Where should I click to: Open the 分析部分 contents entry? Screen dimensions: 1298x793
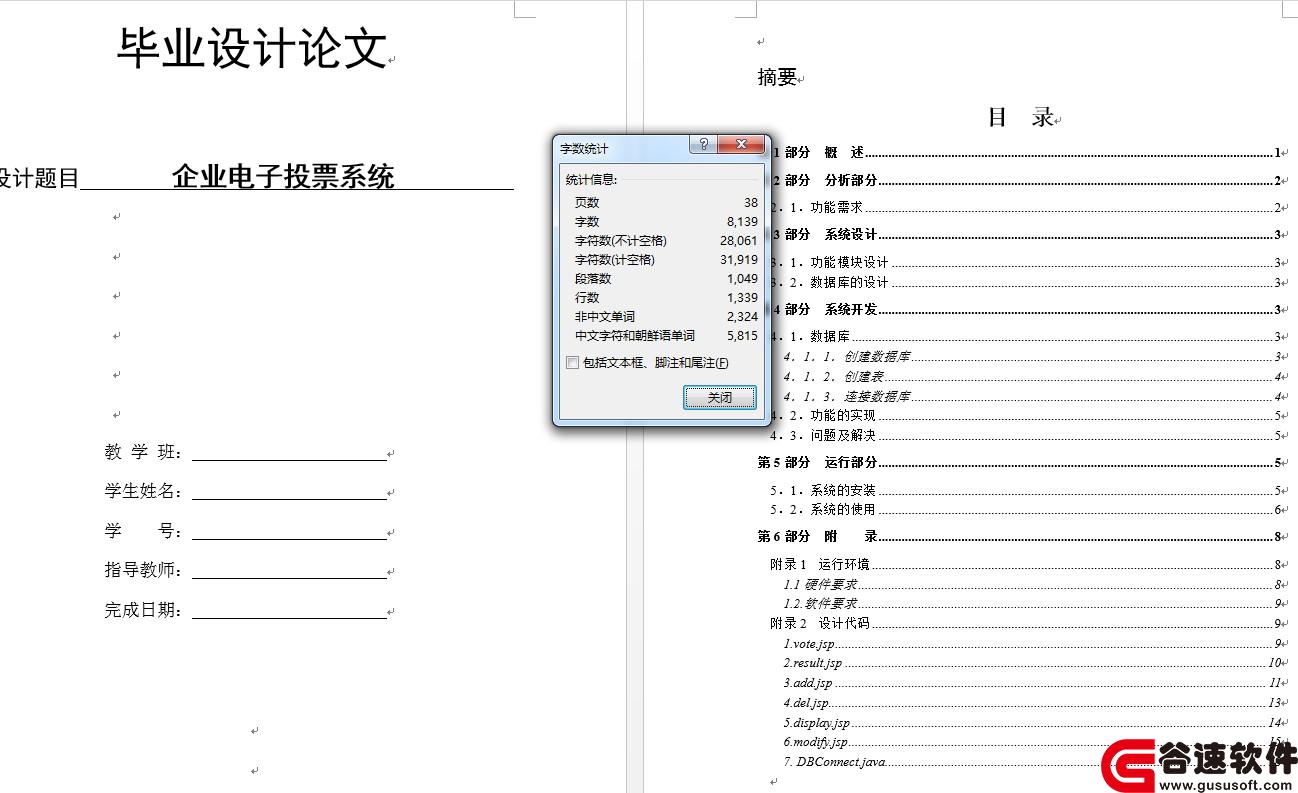click(1026, 181)
